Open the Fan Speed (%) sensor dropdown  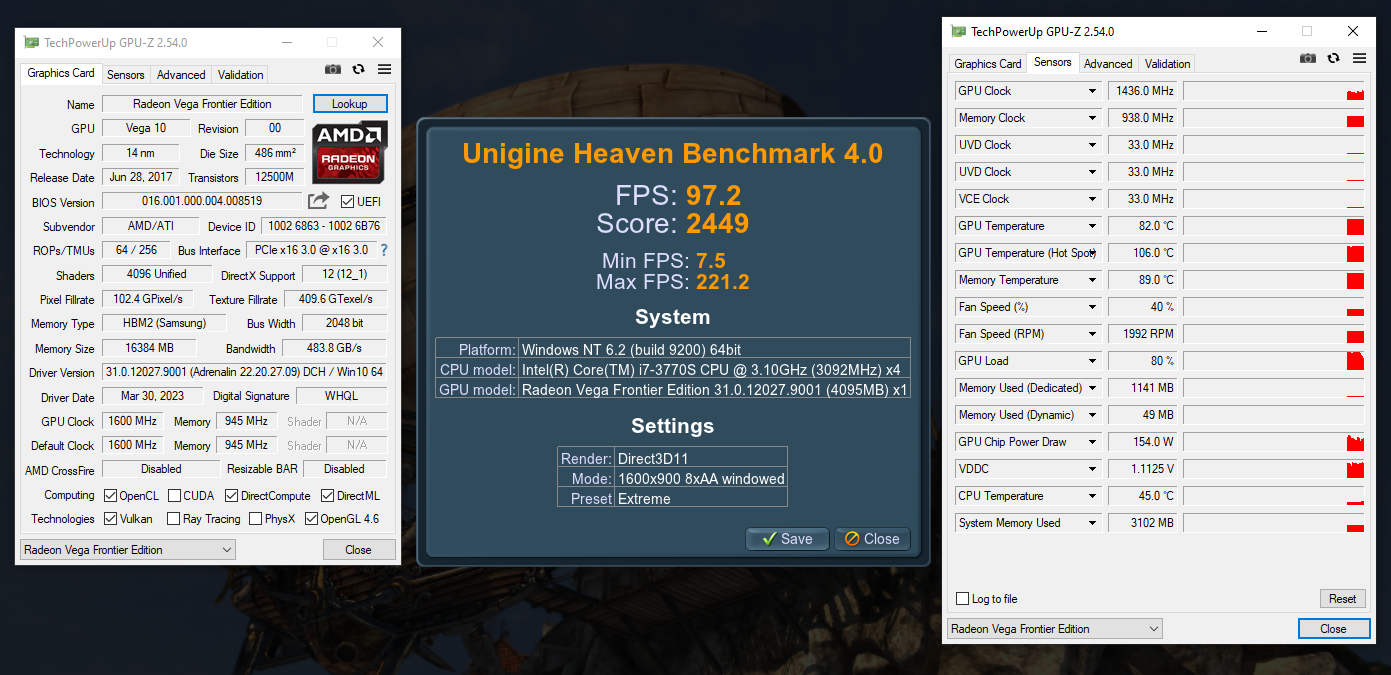click(x=1092, y=307)
